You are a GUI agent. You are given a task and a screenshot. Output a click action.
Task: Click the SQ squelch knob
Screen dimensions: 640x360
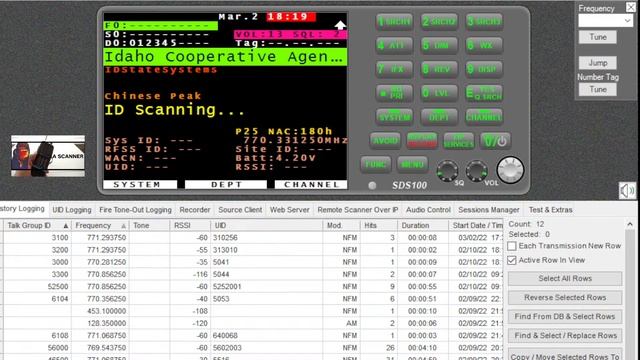click(447, 171)
